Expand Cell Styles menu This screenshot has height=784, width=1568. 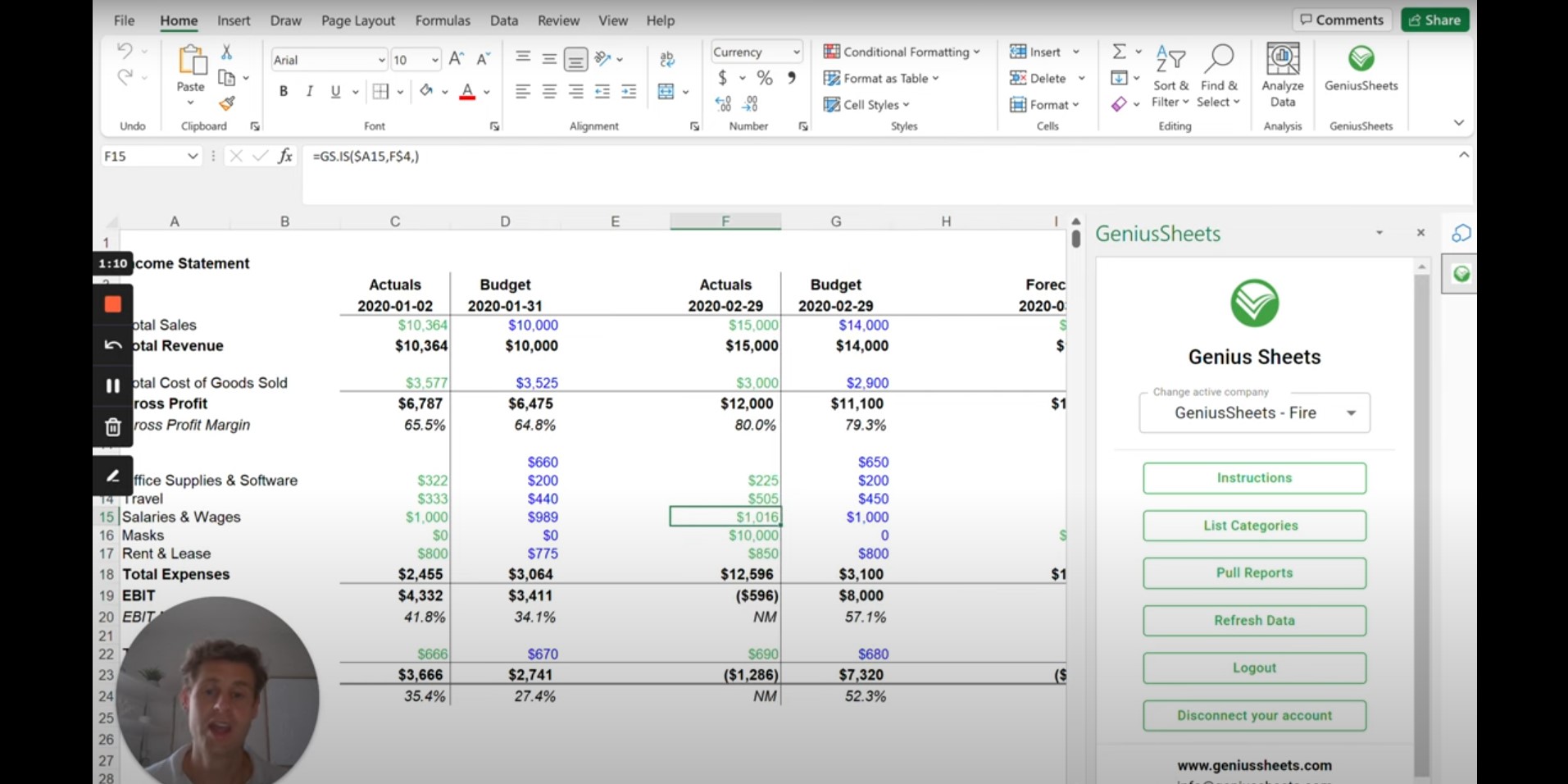tap(866, 104)
